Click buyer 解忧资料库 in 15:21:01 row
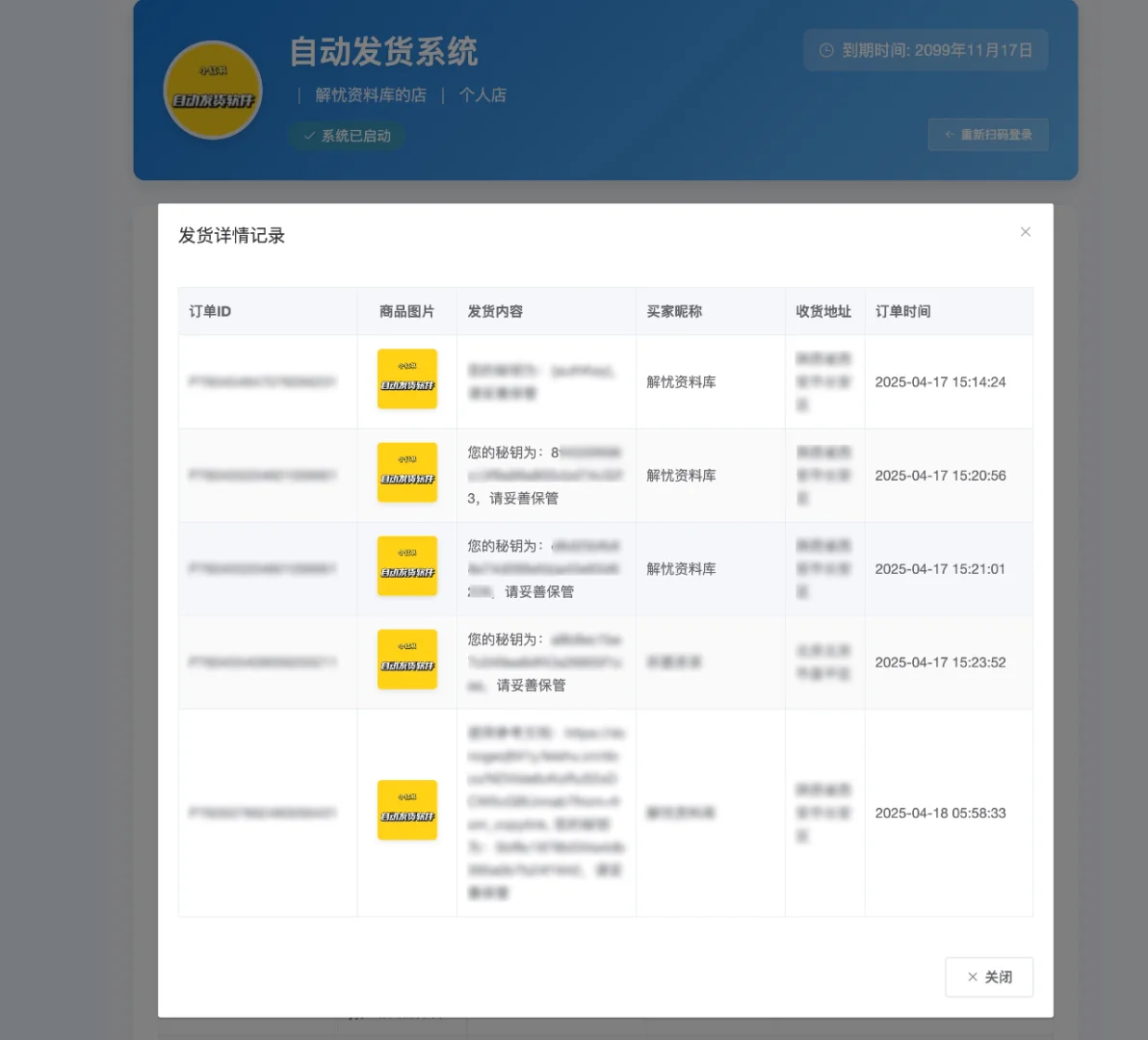Viewport: 1148px width, 1040px height. click(x=681, y=569)
